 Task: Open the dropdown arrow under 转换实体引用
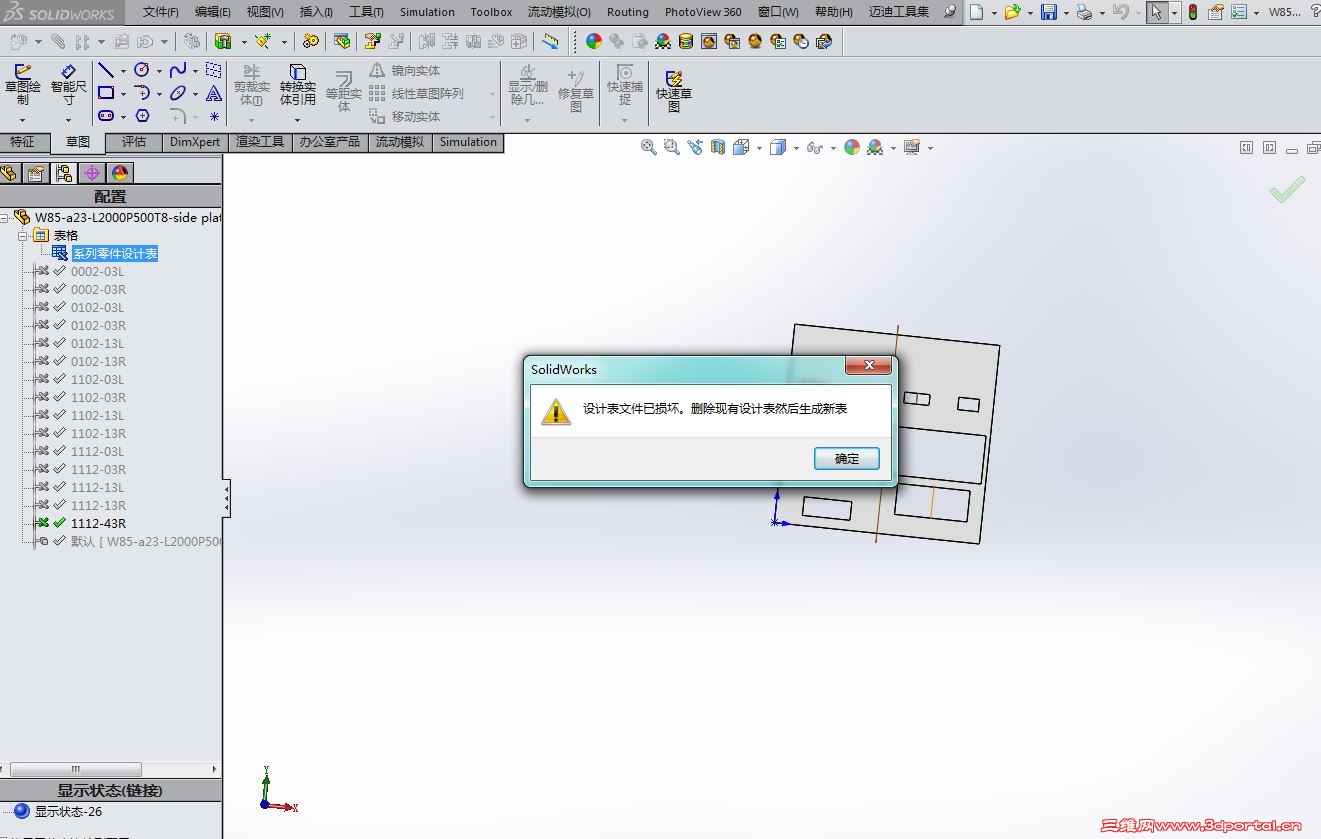[x=297, y=121]
